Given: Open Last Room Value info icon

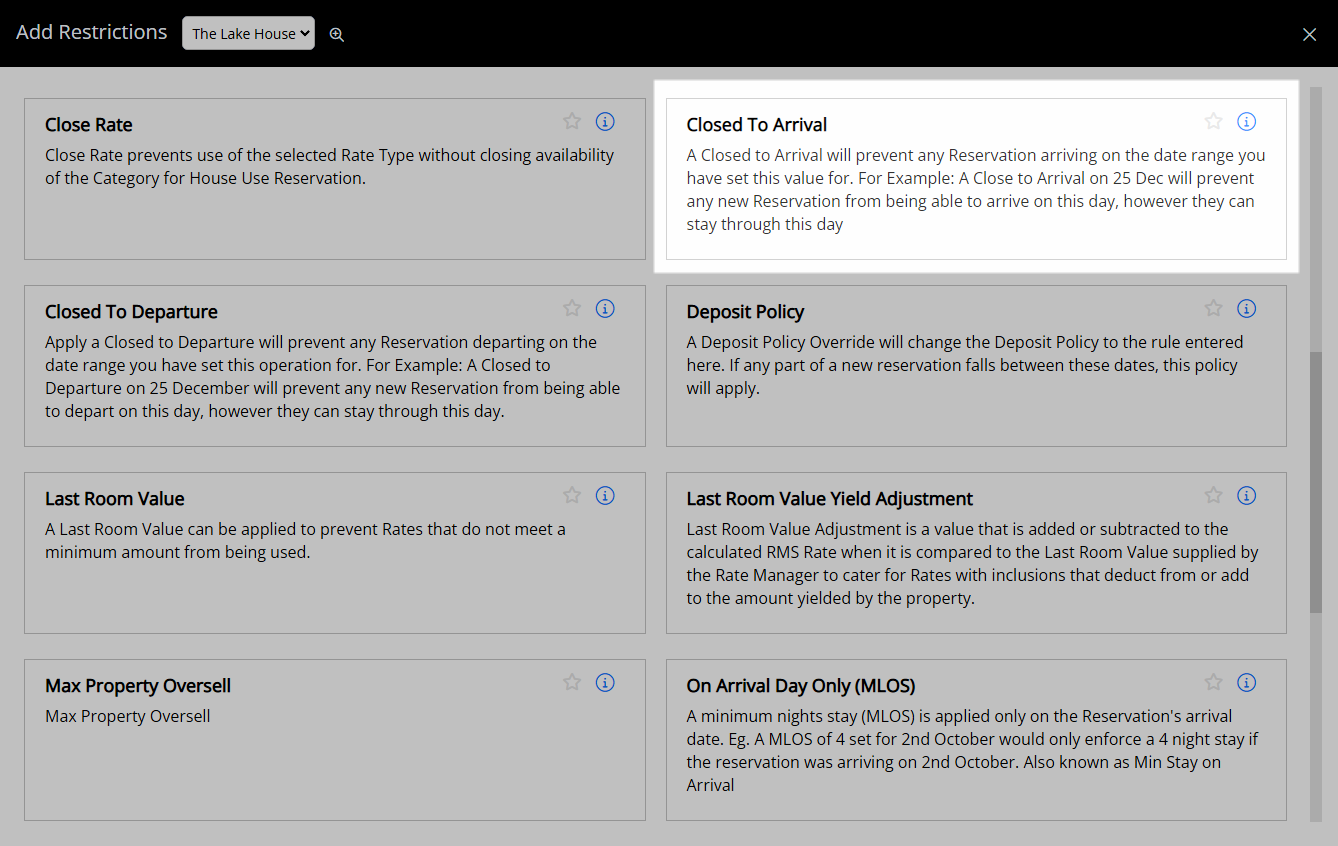Looking at the screenshot, I should coord(605,495).
